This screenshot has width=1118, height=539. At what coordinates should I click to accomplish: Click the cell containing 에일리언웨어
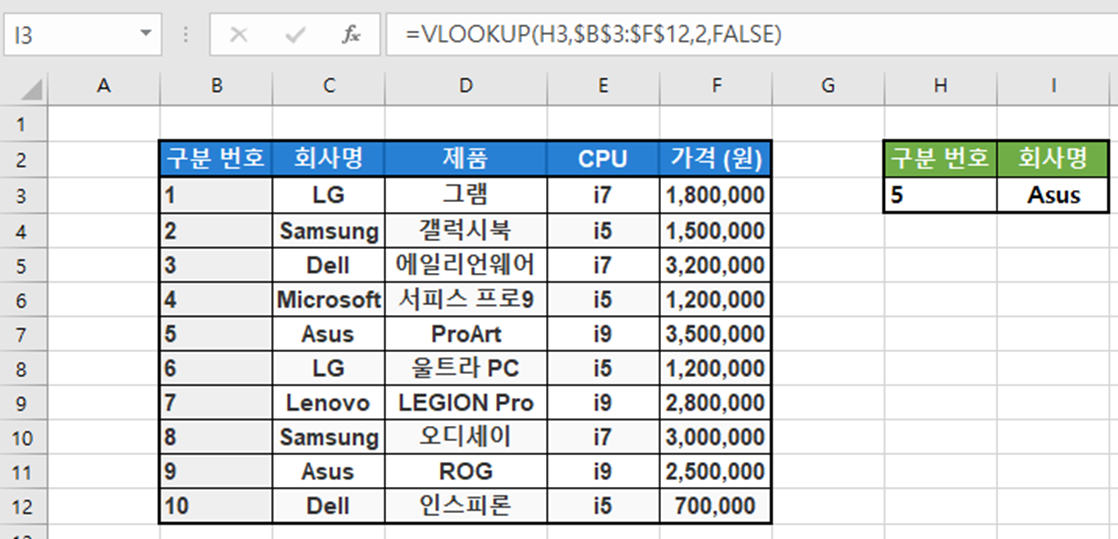point(466,265)
